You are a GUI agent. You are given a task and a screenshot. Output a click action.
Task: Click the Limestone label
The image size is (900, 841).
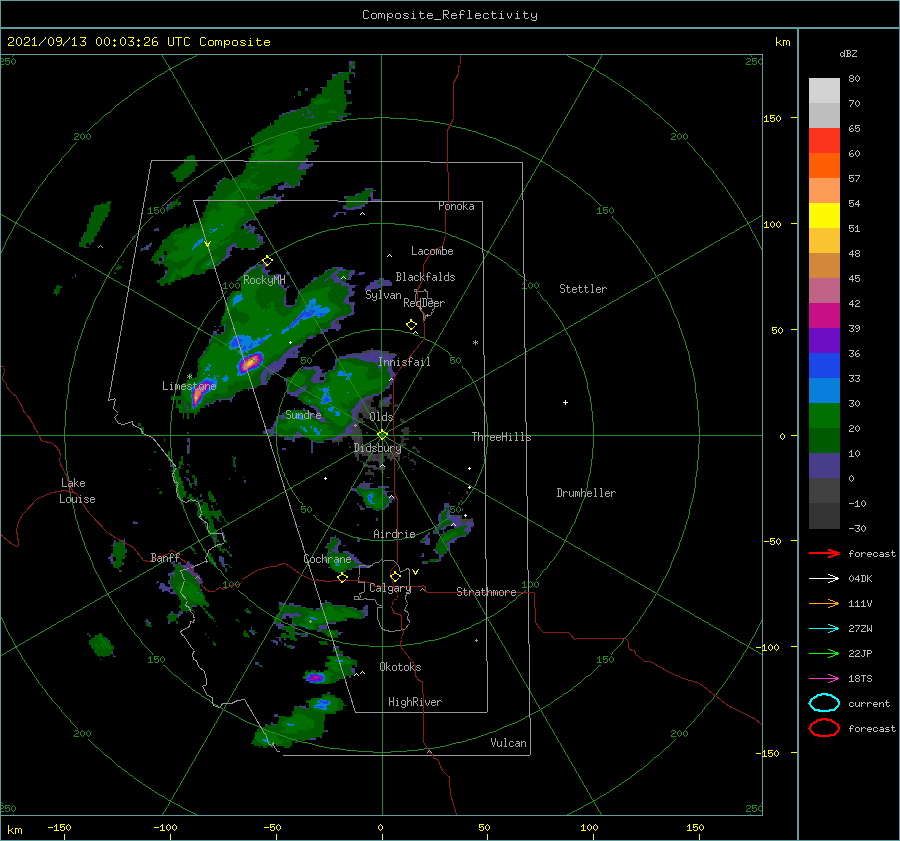pyautogui.click(x=189, y=386)
